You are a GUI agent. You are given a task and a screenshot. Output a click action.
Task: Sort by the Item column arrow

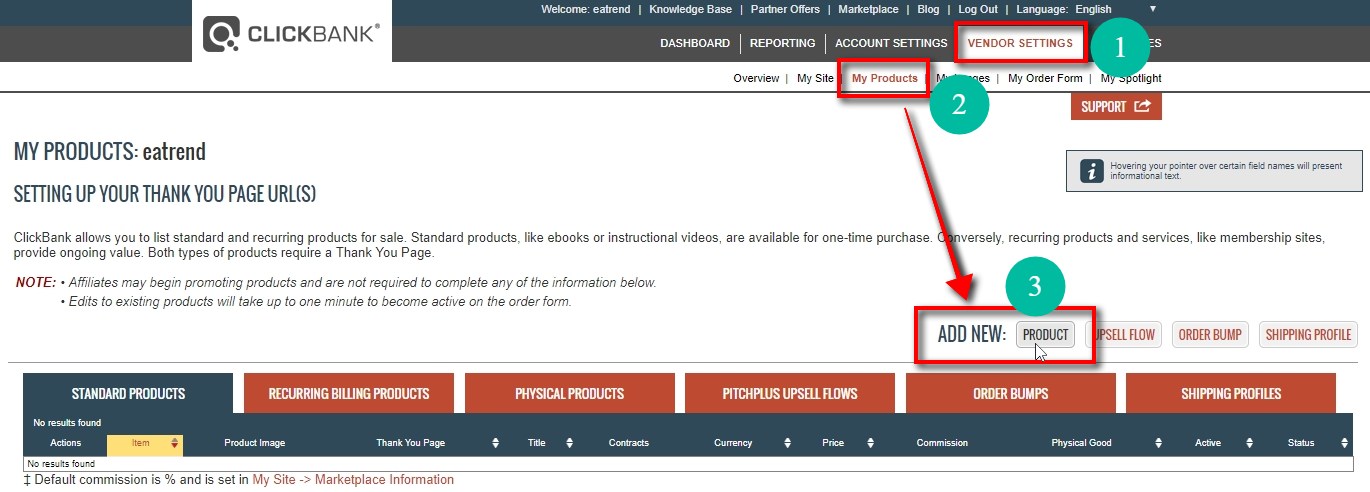[x=175, y=443]
